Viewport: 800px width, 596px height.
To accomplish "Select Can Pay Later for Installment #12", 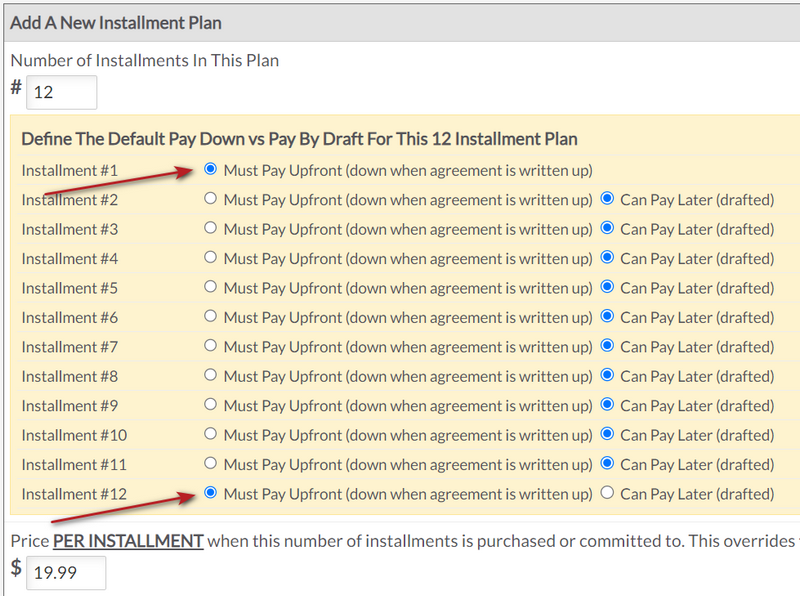I will pyautogui.click(x=608, y=493).
